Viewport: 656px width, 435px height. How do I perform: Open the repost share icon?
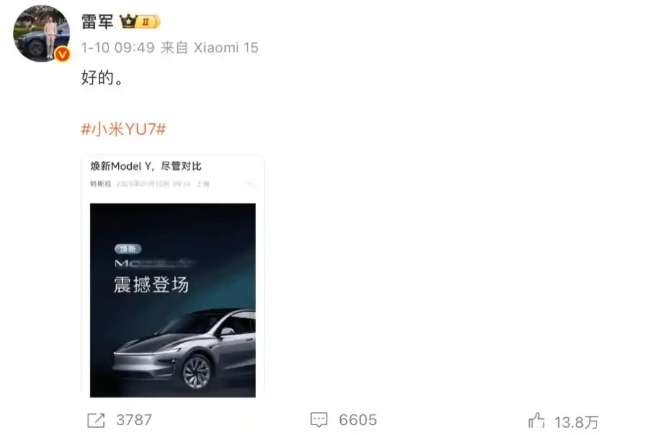(96, 420)
